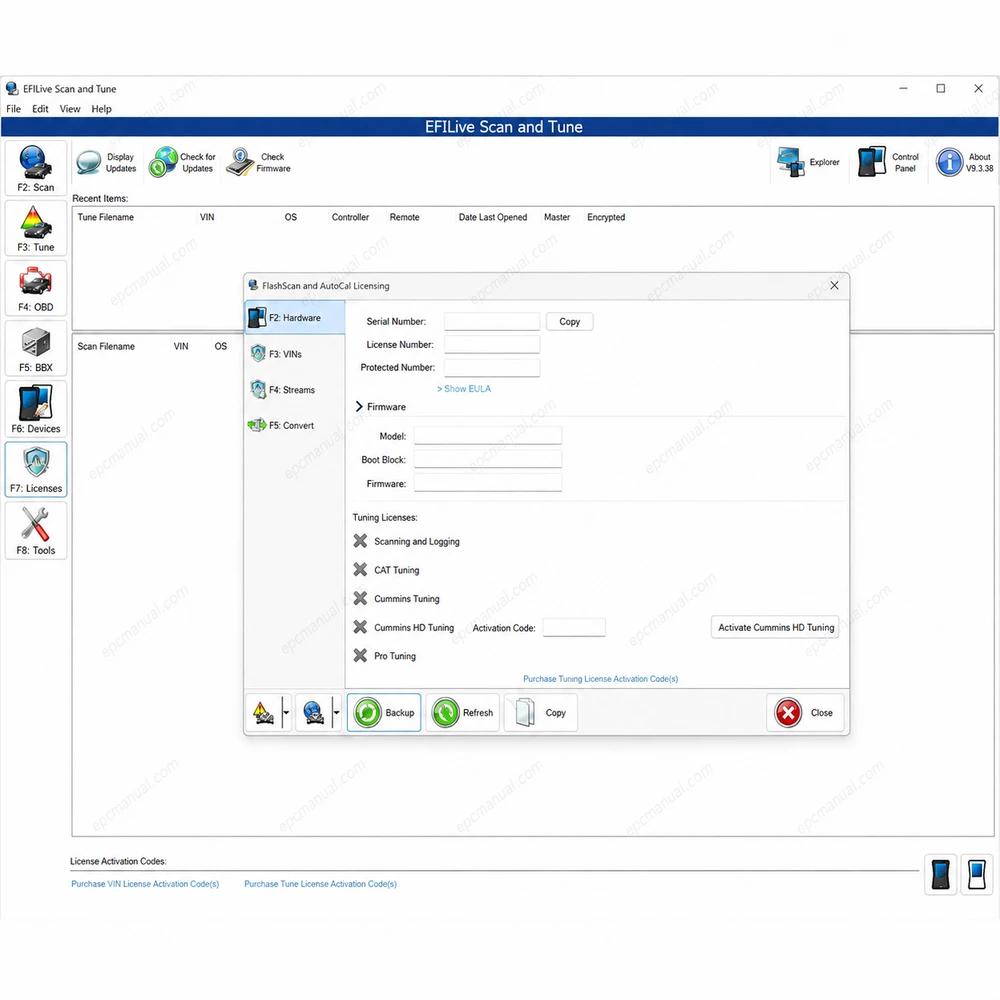Click the Scanning and Logging license status icon

(360, 541)
